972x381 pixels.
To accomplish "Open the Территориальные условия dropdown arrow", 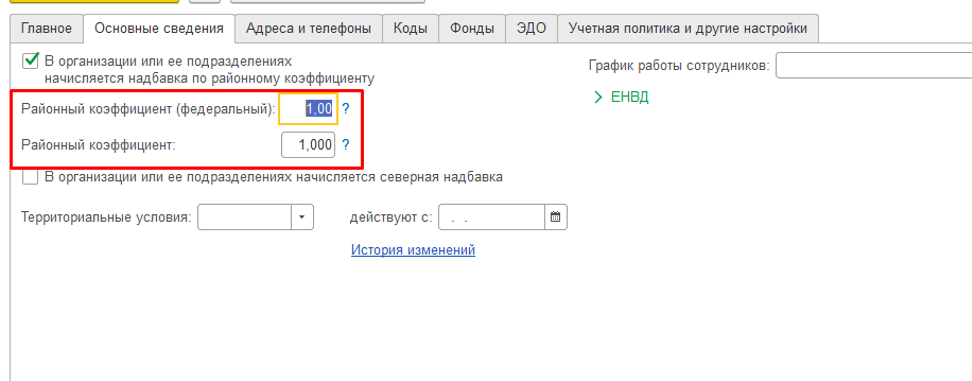I will pyautogui.click(x=303, y=217).
